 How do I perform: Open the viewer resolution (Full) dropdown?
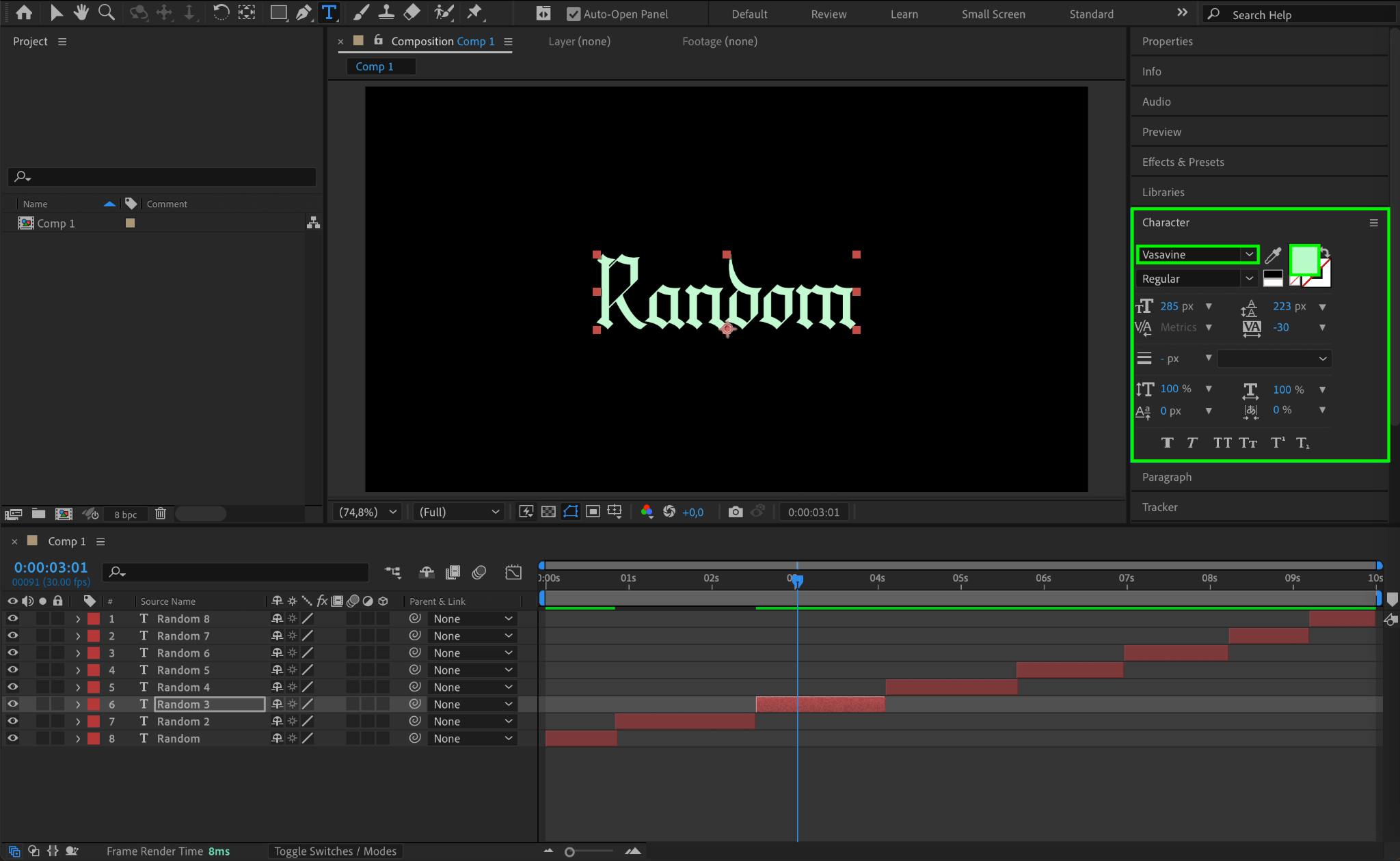click(x=459, y=512)
